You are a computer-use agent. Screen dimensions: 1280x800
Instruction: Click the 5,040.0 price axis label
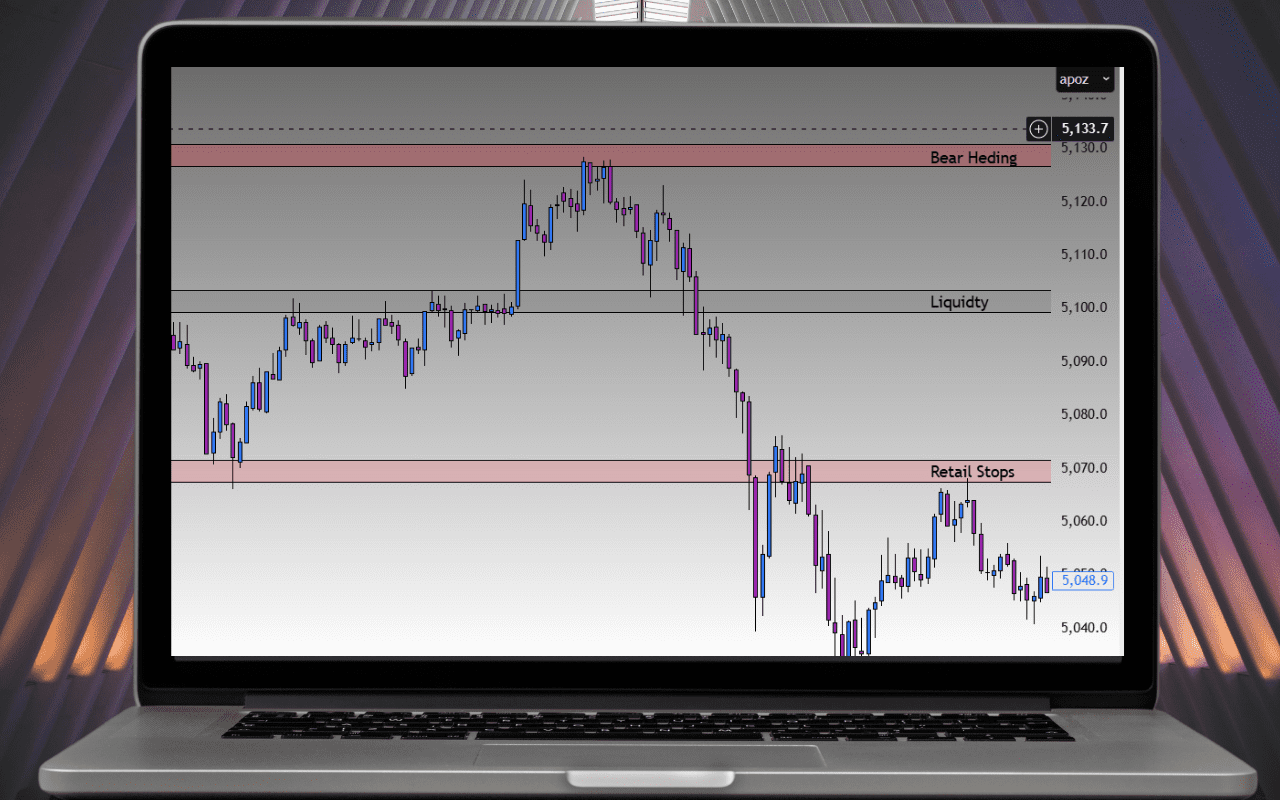click(1085, 628)
